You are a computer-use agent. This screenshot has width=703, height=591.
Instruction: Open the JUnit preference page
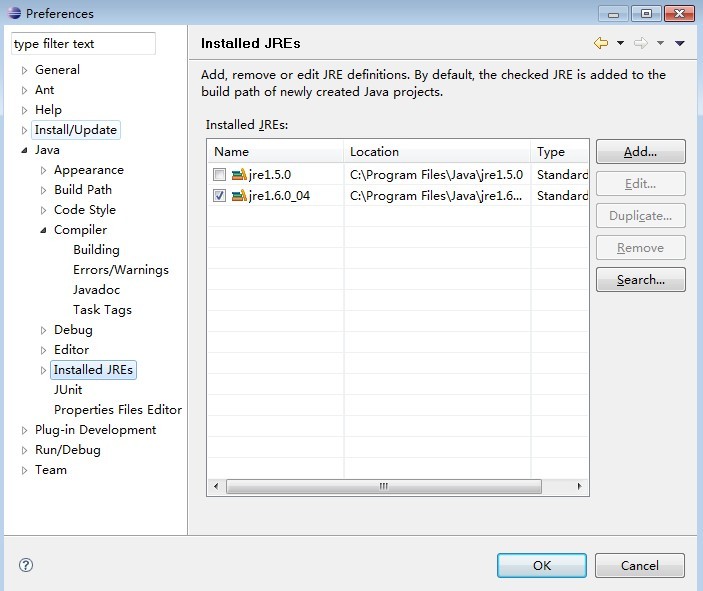tap(68, 390)
